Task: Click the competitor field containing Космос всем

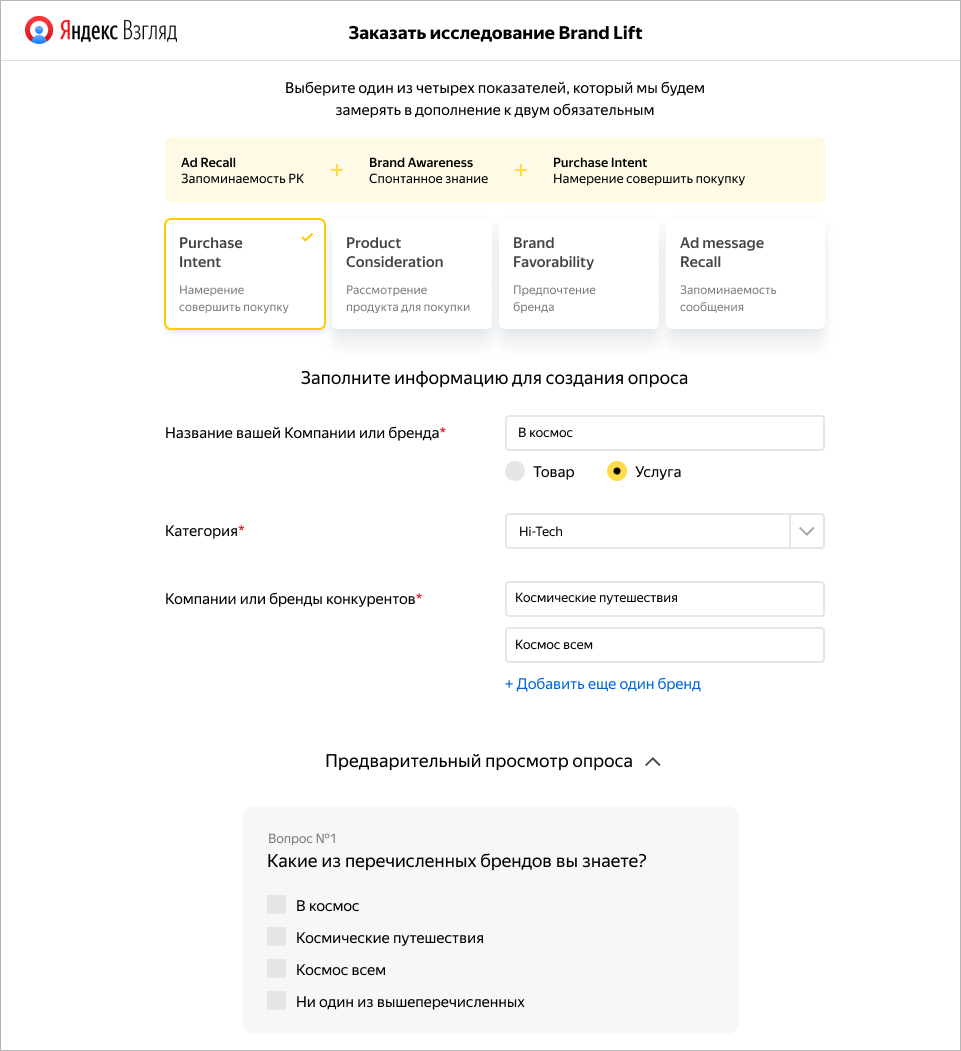Action: point(664,645)
